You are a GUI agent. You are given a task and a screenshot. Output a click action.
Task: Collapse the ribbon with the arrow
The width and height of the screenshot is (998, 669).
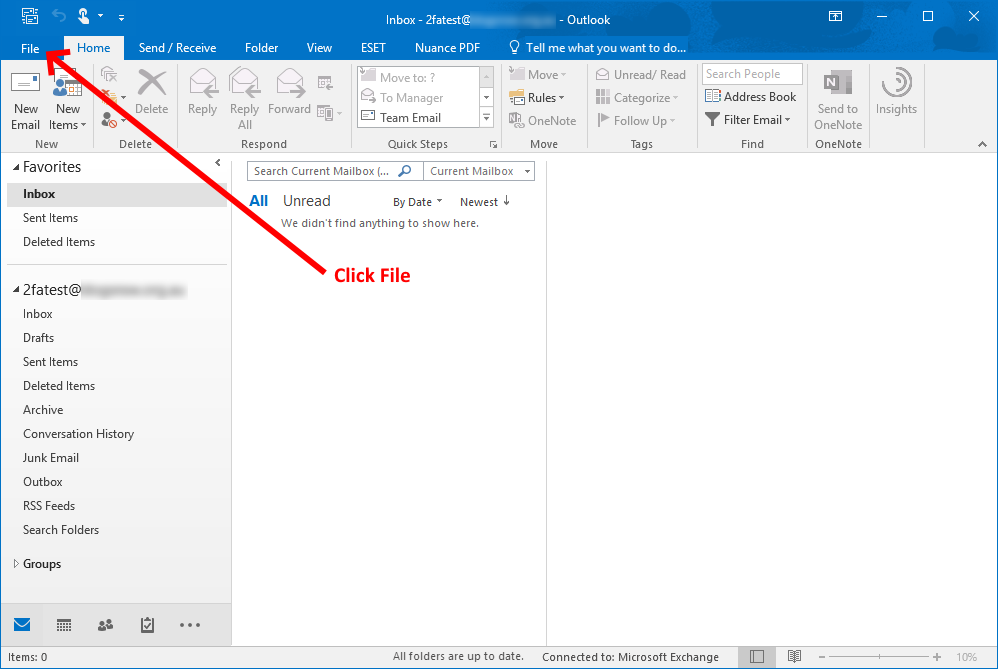coord(983,144)
